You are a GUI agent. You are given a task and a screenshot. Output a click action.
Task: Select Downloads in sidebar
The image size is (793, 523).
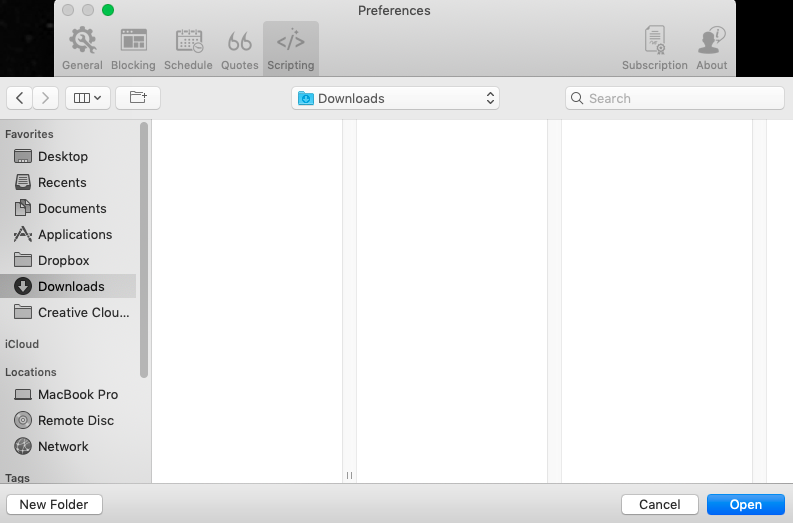[x=68, y=286]
